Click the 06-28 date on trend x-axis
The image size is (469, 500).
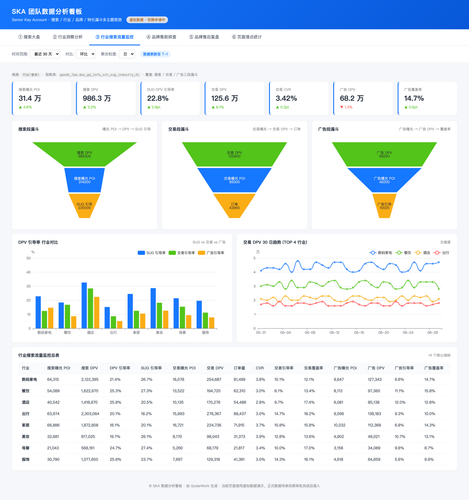(432, 333)
